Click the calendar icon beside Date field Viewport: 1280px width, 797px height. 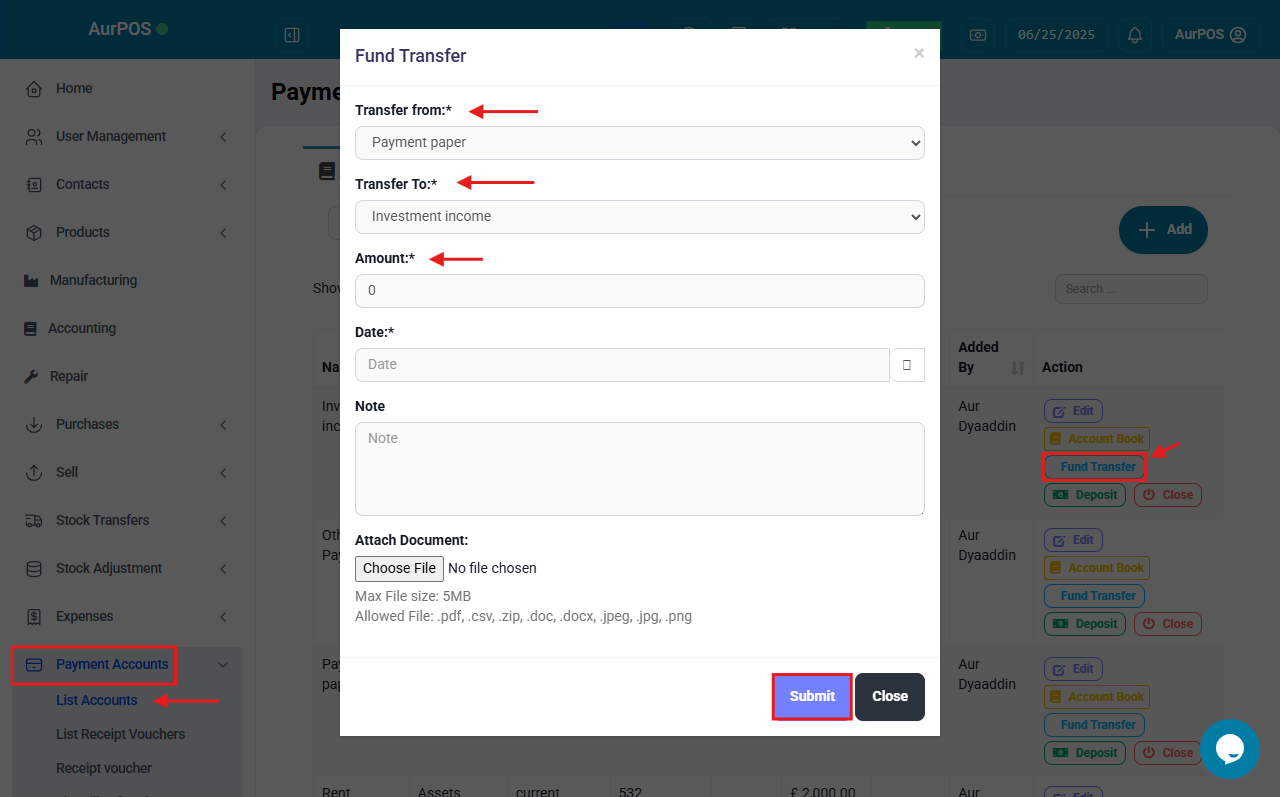coord(907,365)
